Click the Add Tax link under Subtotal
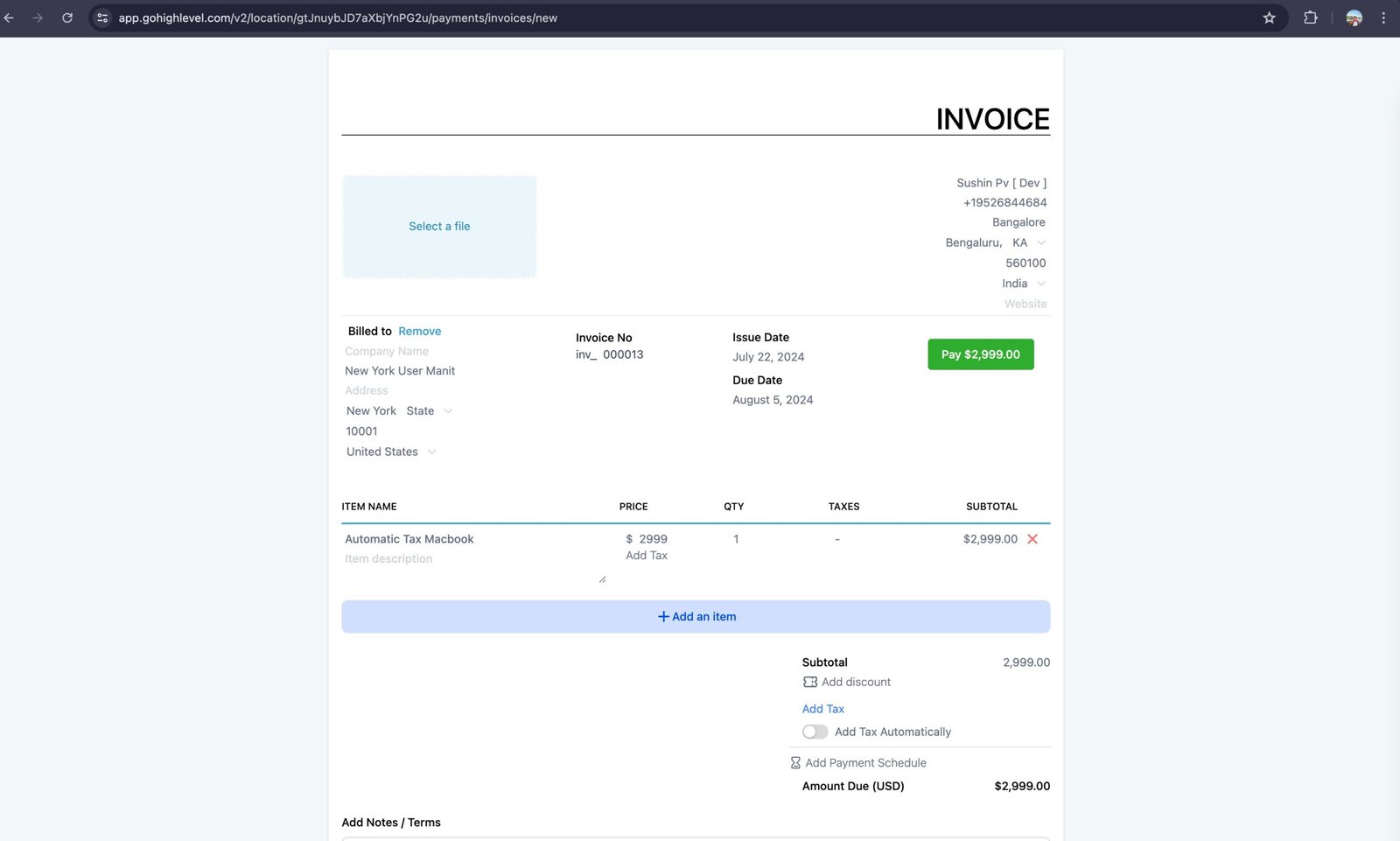1400x841 pixels. click(x=822, y=709)
